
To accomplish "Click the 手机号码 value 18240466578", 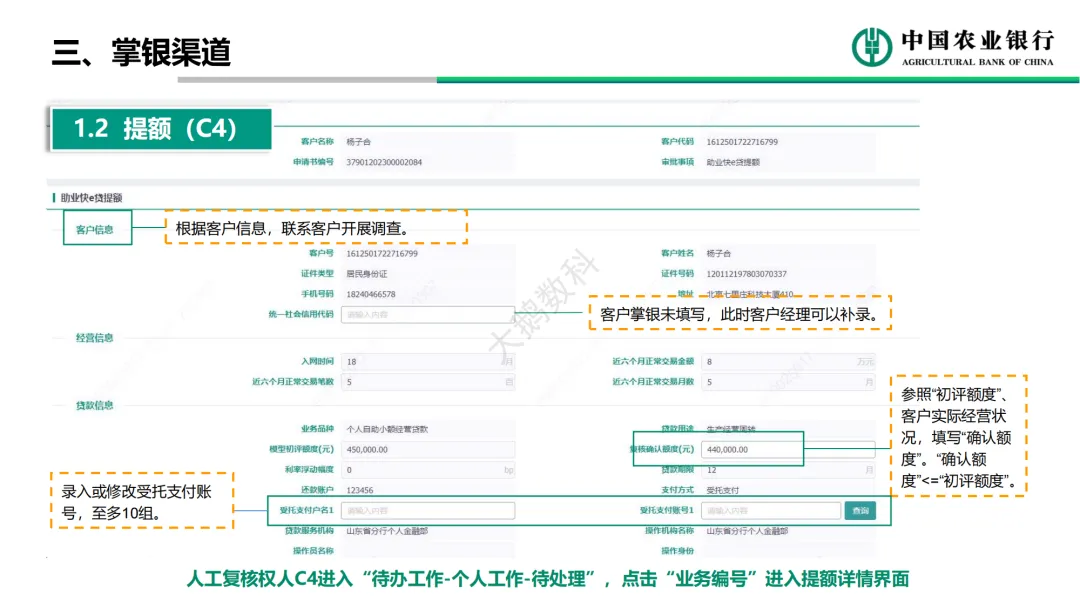I will pos(370,295).
